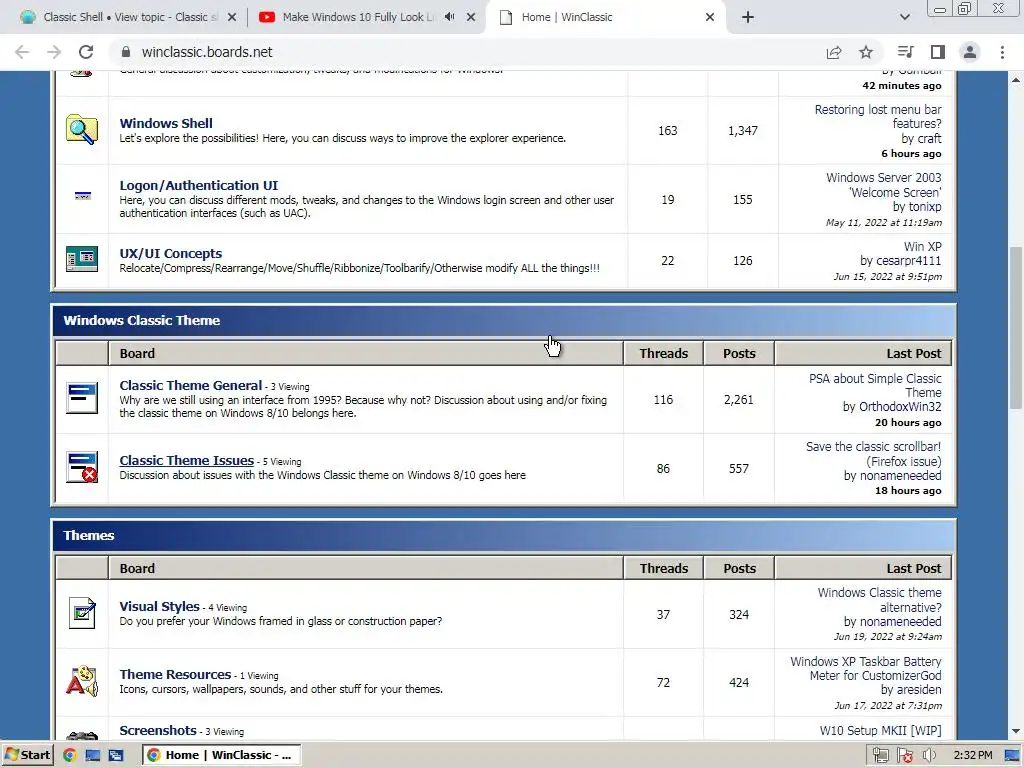Screen dimensions: 1024x768
Task: Click the volume speaker icon in system tray
Action: coord(929,756)
